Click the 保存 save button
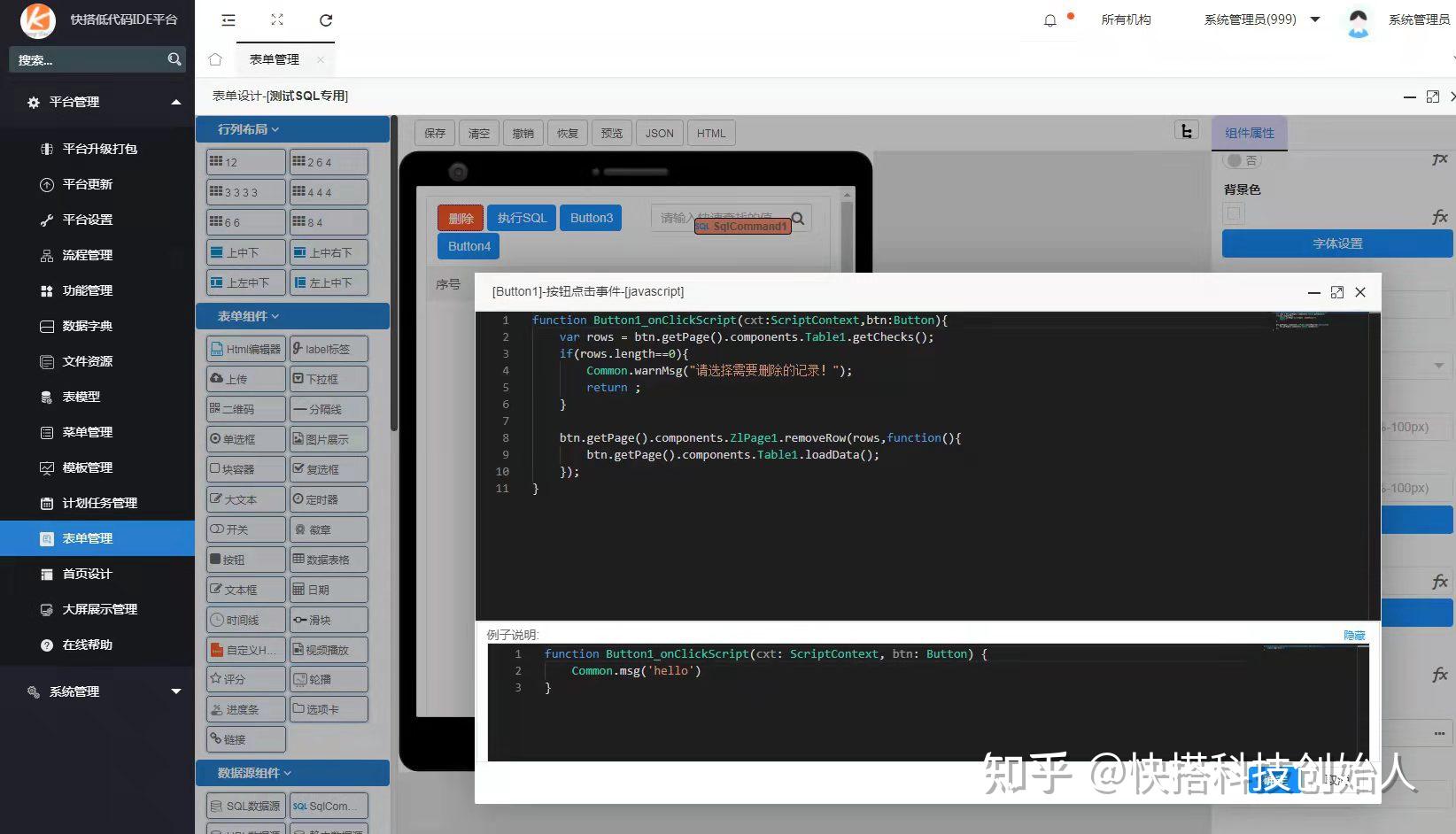 pyautogui.click(x=435, y=134)
